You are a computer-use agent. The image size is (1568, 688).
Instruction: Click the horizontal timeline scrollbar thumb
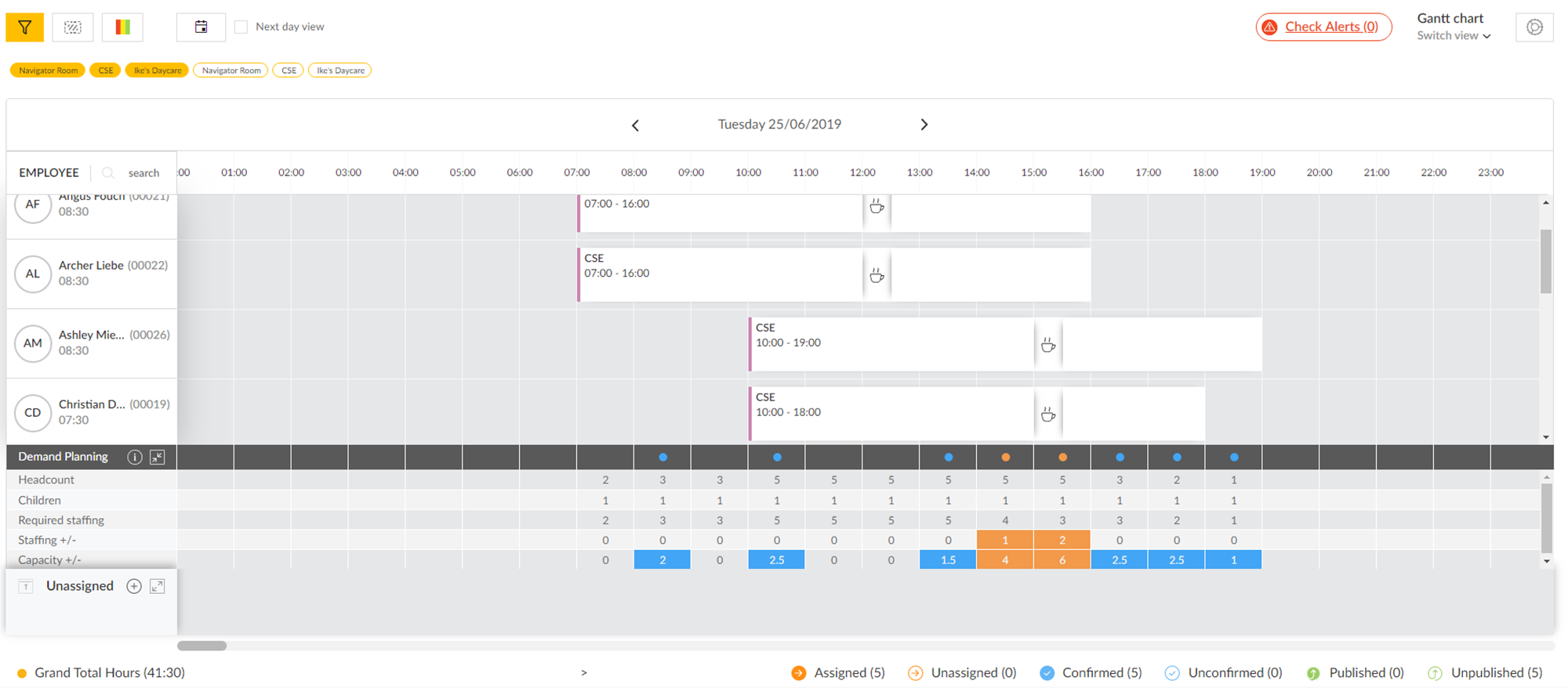(201, 646)
